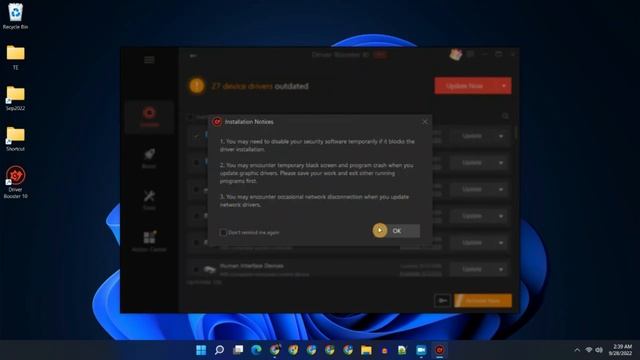Open the clock and date in the taskbar

pos(621,350)
